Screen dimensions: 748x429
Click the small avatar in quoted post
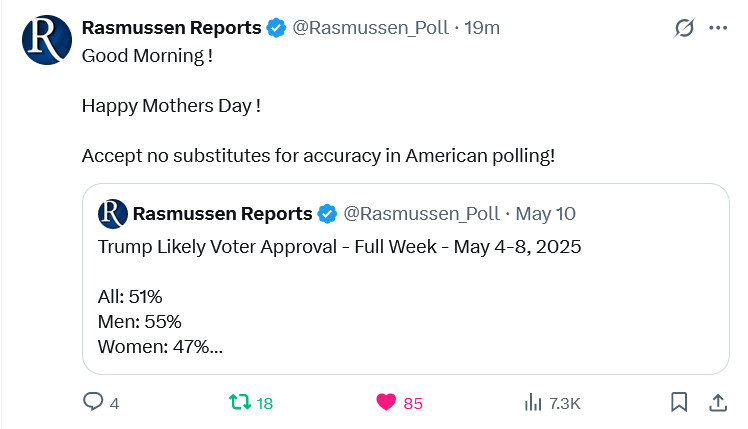click(113, 214)
